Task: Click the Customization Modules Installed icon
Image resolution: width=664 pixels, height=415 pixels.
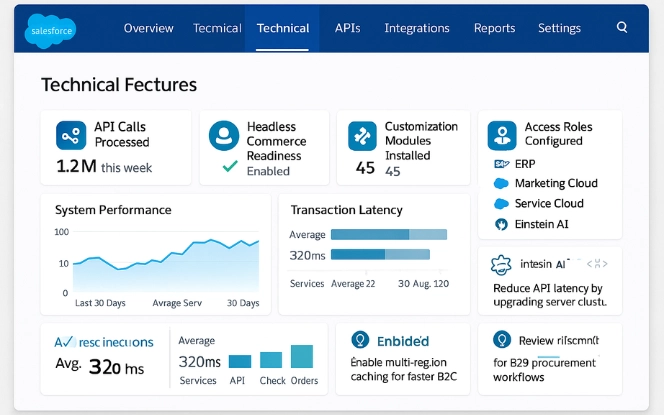Action: [x=361, y=135]
